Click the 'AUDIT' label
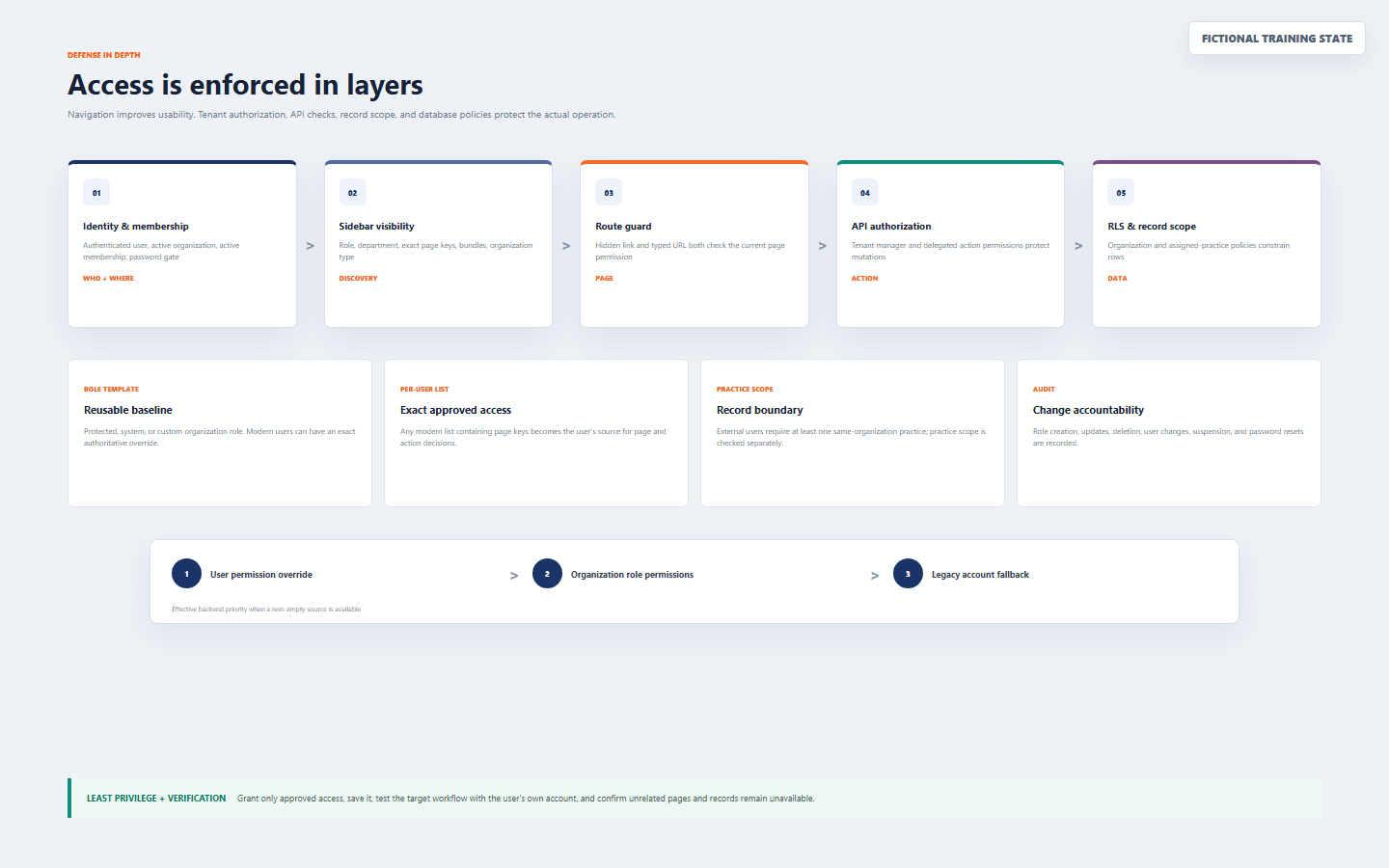This screenshot has height=868, width=1389. click(x=1044, y=390)
